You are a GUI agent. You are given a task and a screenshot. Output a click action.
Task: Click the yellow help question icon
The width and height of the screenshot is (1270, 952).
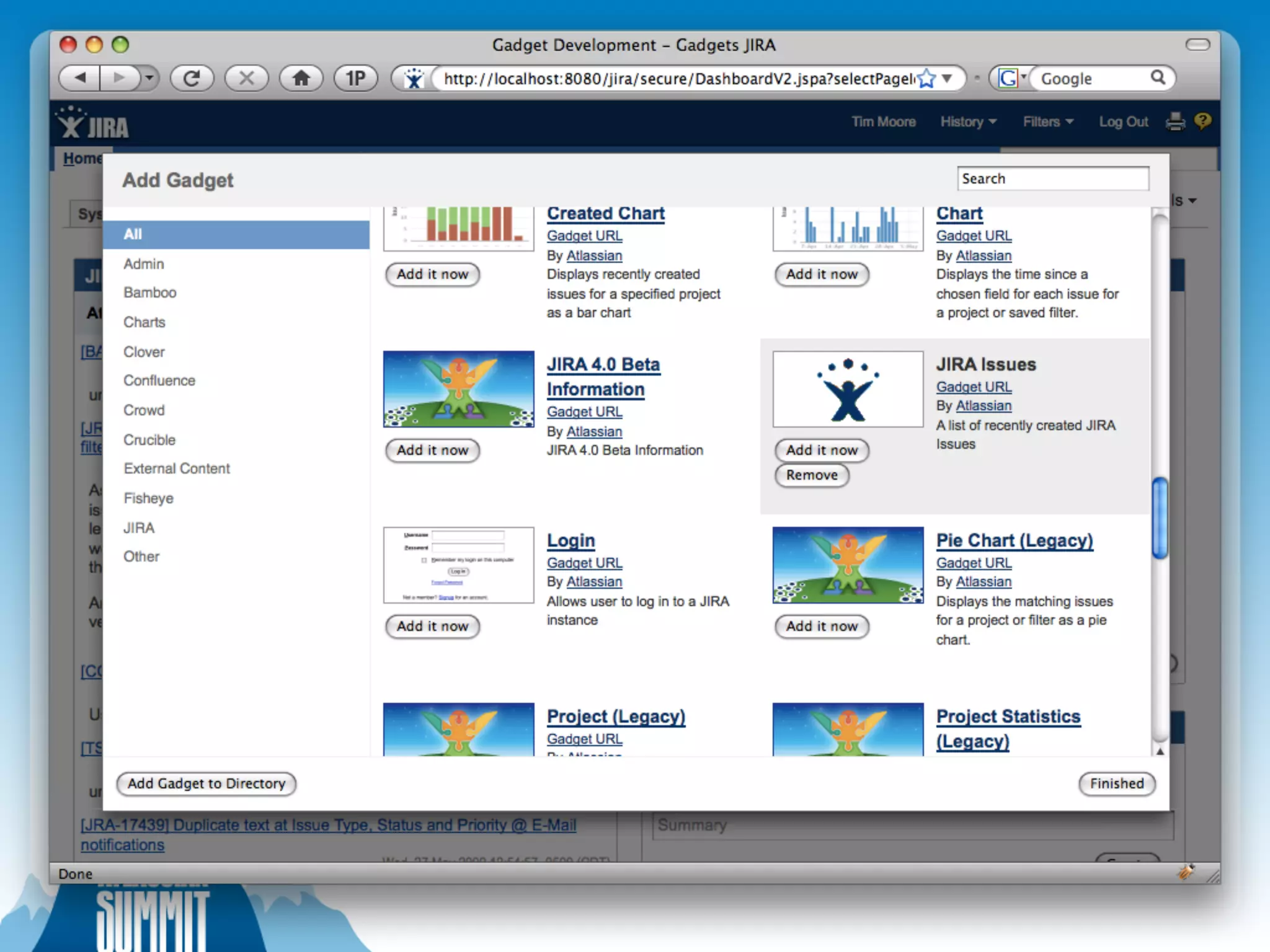(x=1202, y=121)
